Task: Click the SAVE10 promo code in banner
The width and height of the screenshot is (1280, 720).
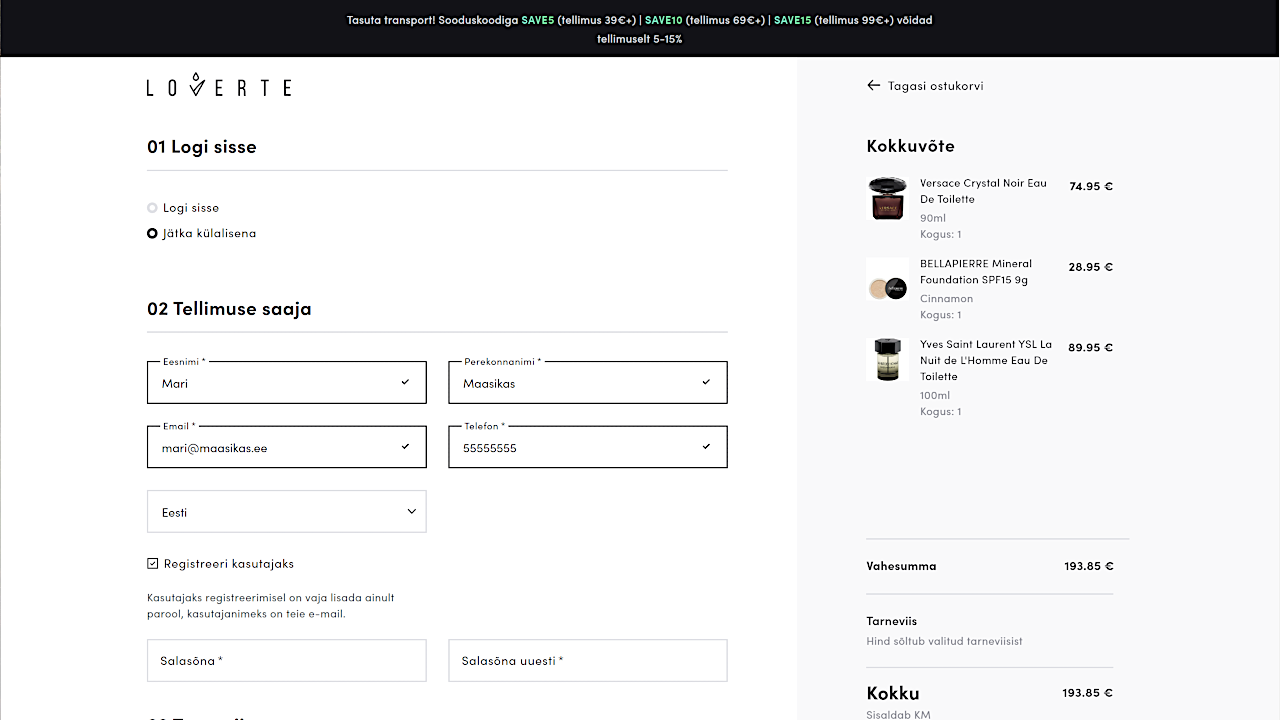Action: (x=663, y=20)
